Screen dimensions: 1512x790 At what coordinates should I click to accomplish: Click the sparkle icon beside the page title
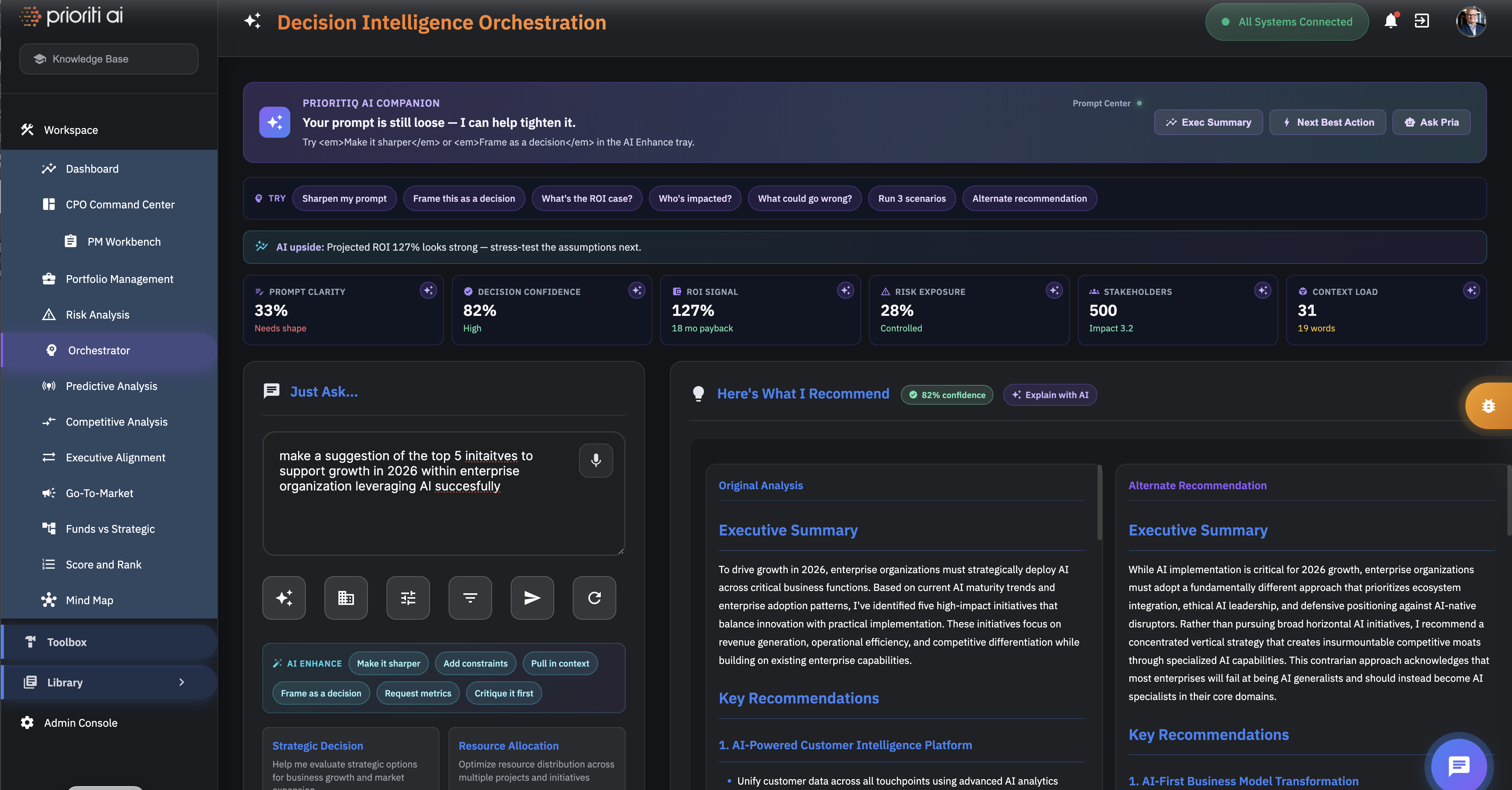tap(252, 22)
